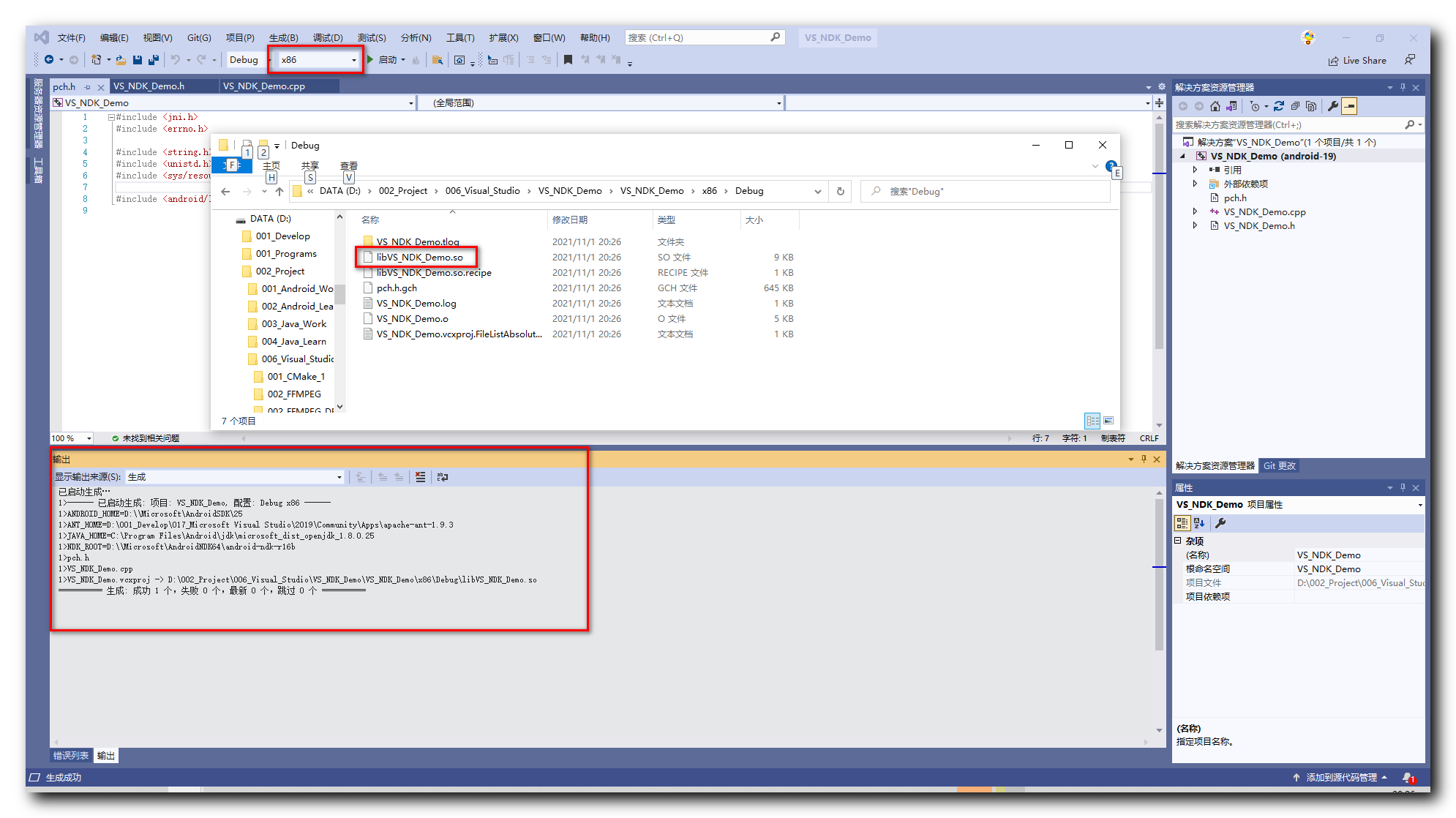
Task: Toggle a bookmark with the bookmark icon
Action: click(x=568, y=60)
